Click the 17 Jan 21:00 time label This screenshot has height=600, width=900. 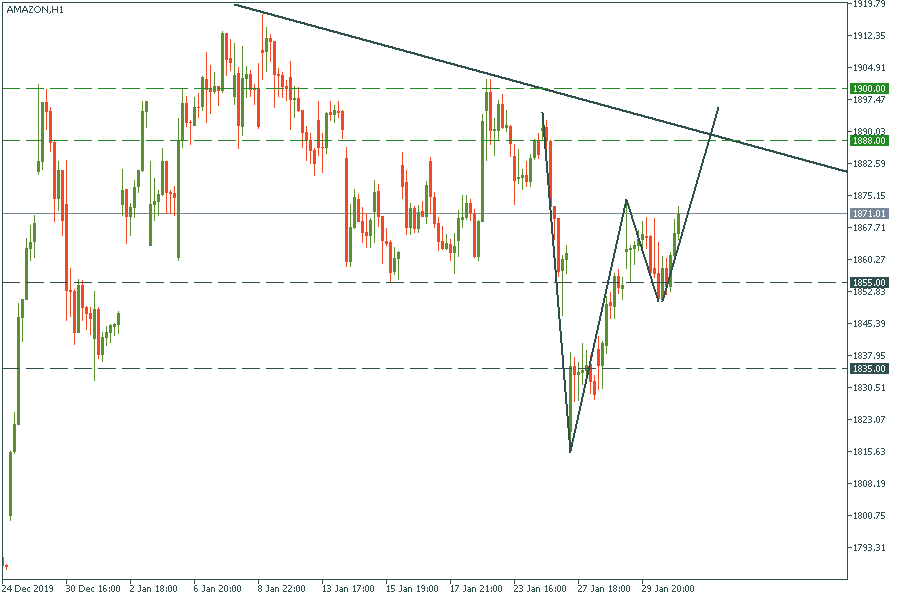coord(477,589)
